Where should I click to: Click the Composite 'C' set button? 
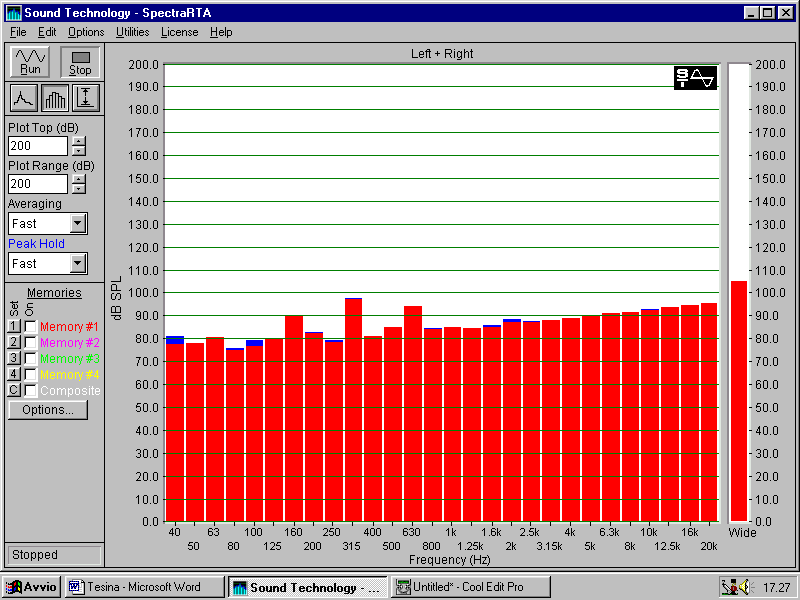pos(14,390)
